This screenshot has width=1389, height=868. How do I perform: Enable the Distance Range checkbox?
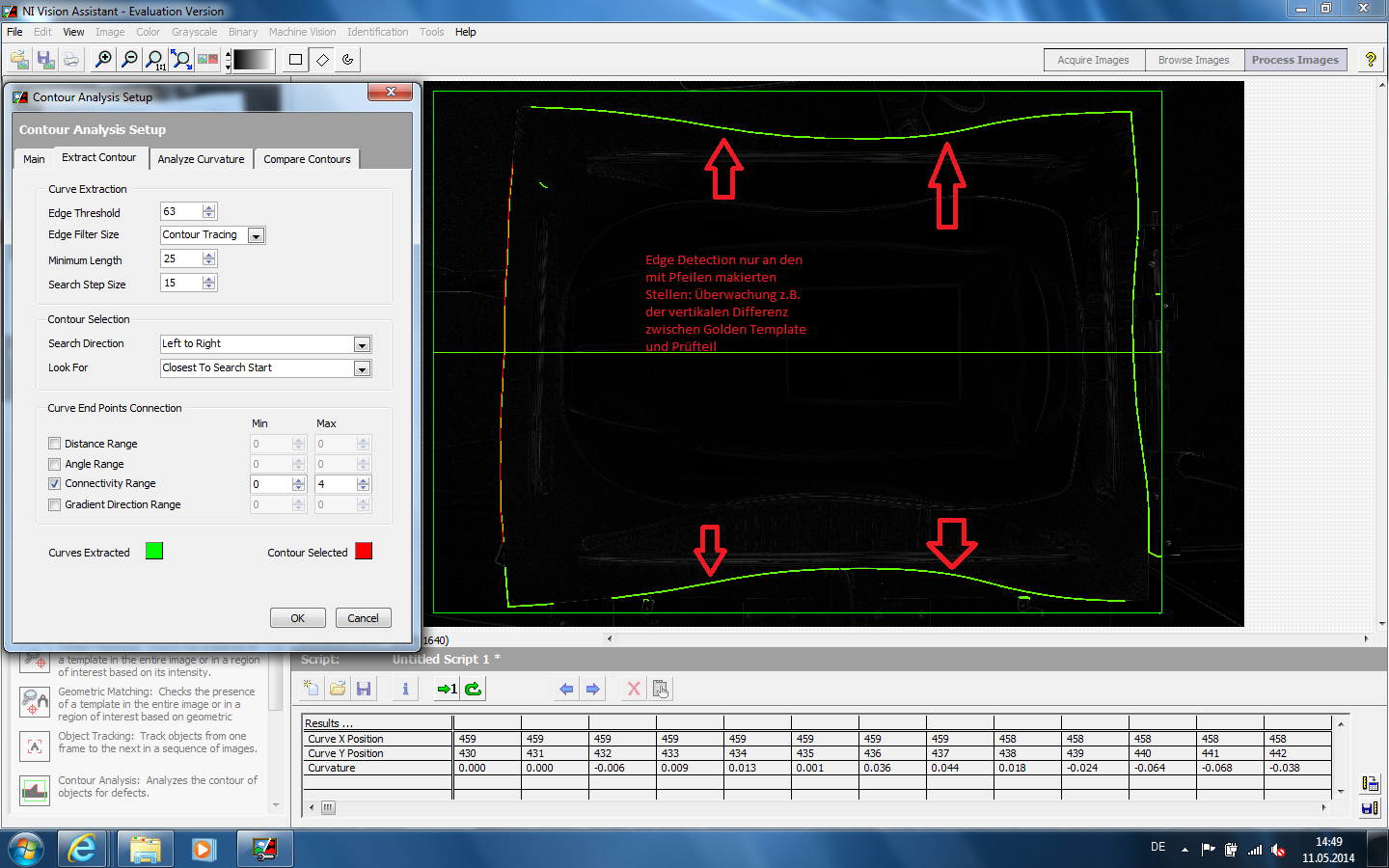coord(55,444)
